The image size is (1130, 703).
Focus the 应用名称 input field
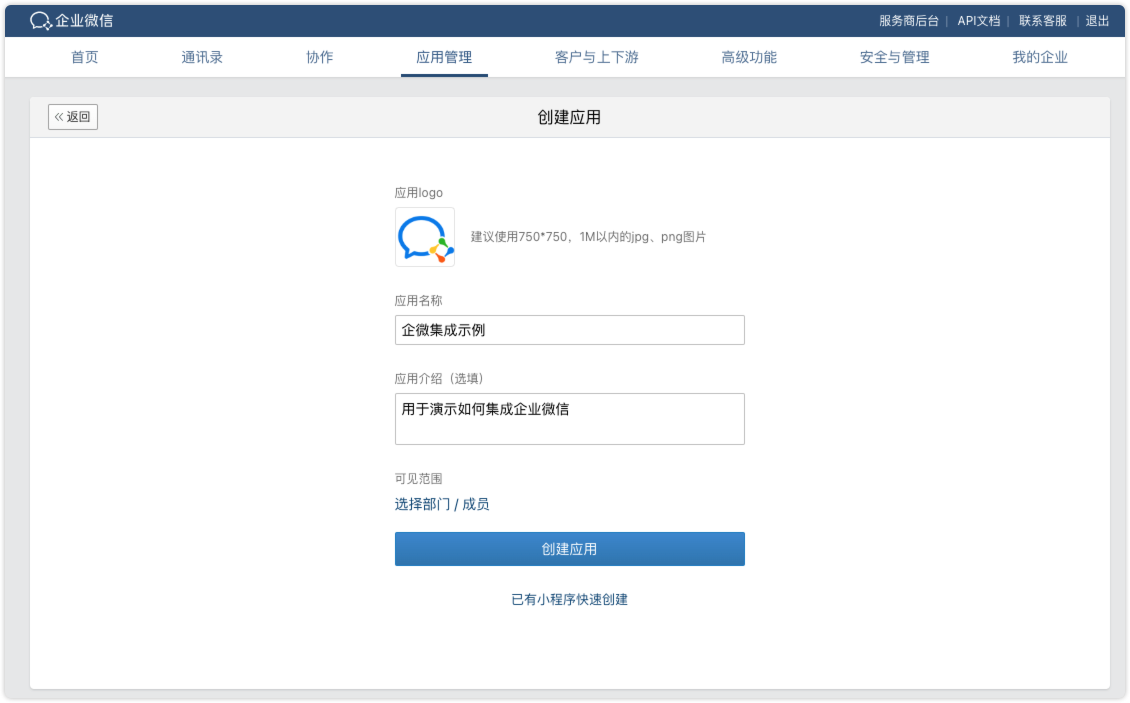[569, 330]
